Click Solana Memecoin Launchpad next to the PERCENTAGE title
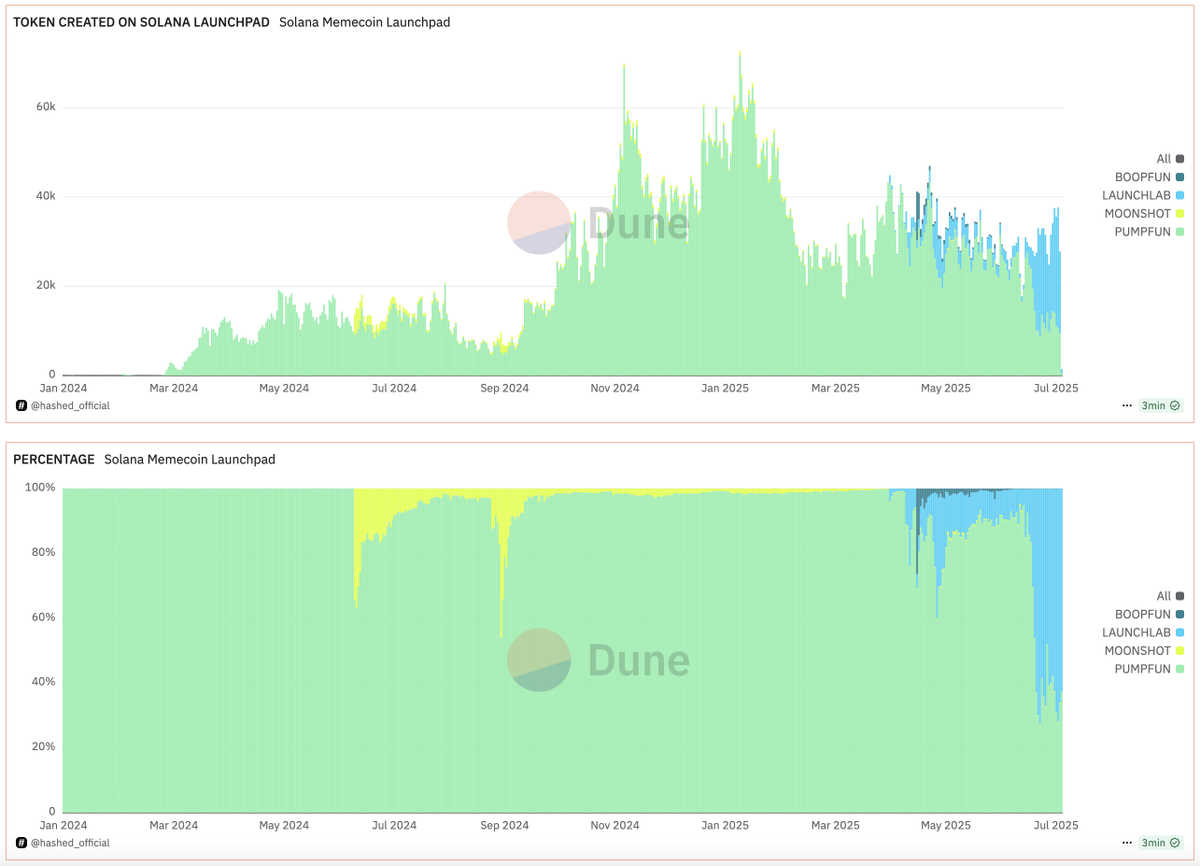1200x866 pixels. click(x=189, y=459)
